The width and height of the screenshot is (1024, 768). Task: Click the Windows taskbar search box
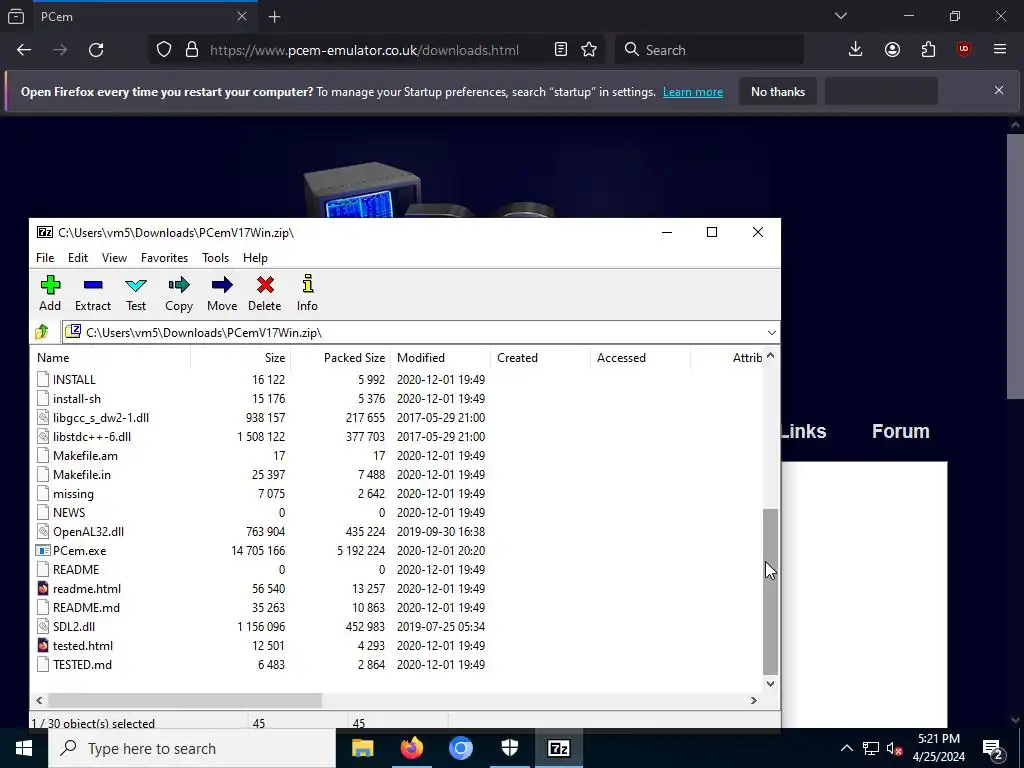192,748
